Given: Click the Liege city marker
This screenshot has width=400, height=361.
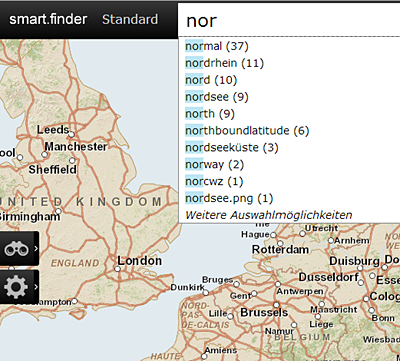Looking at the screenshot, I should [318, 316].
